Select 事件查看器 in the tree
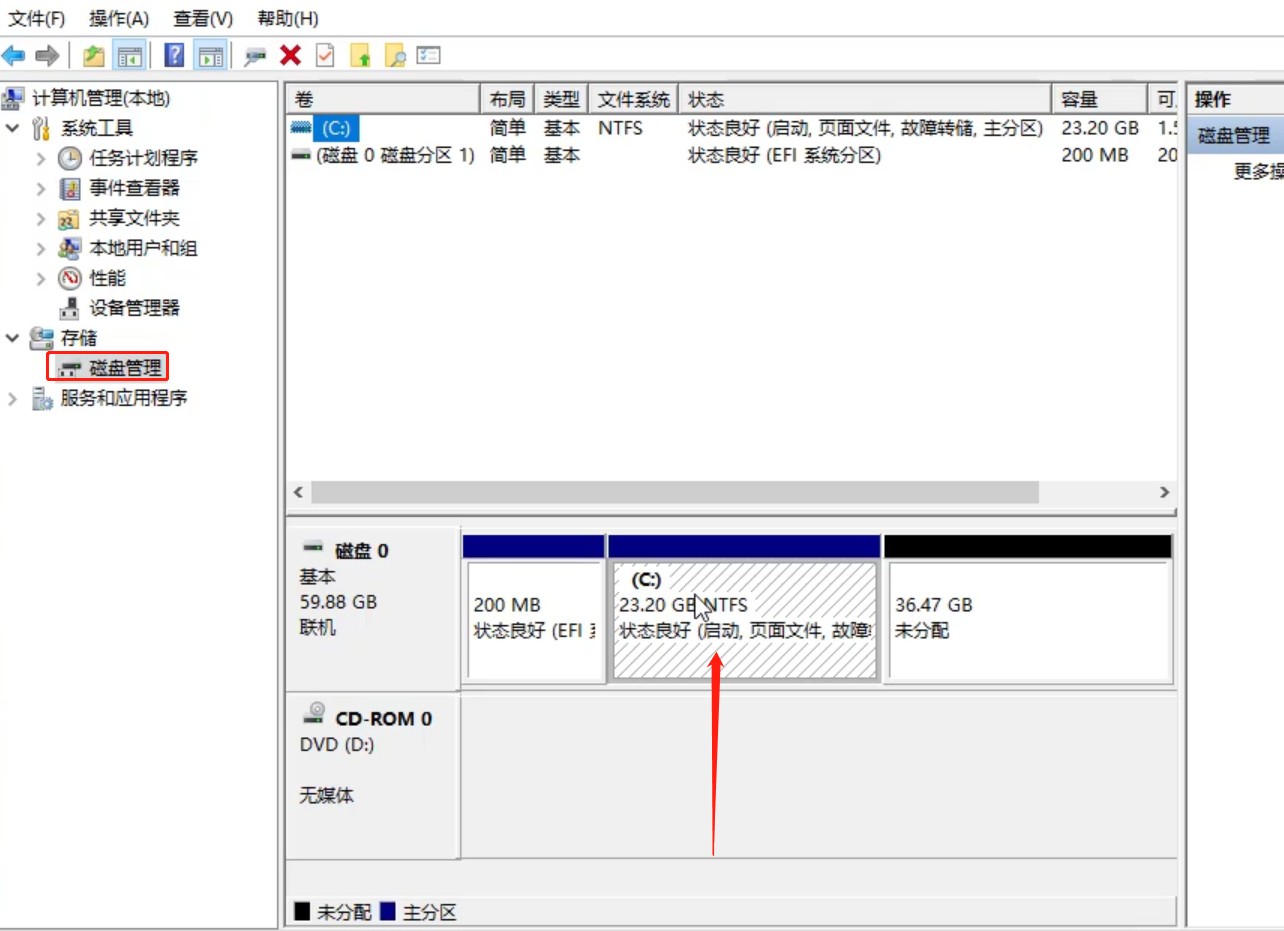1284x931 pixels. click(134, 188)
